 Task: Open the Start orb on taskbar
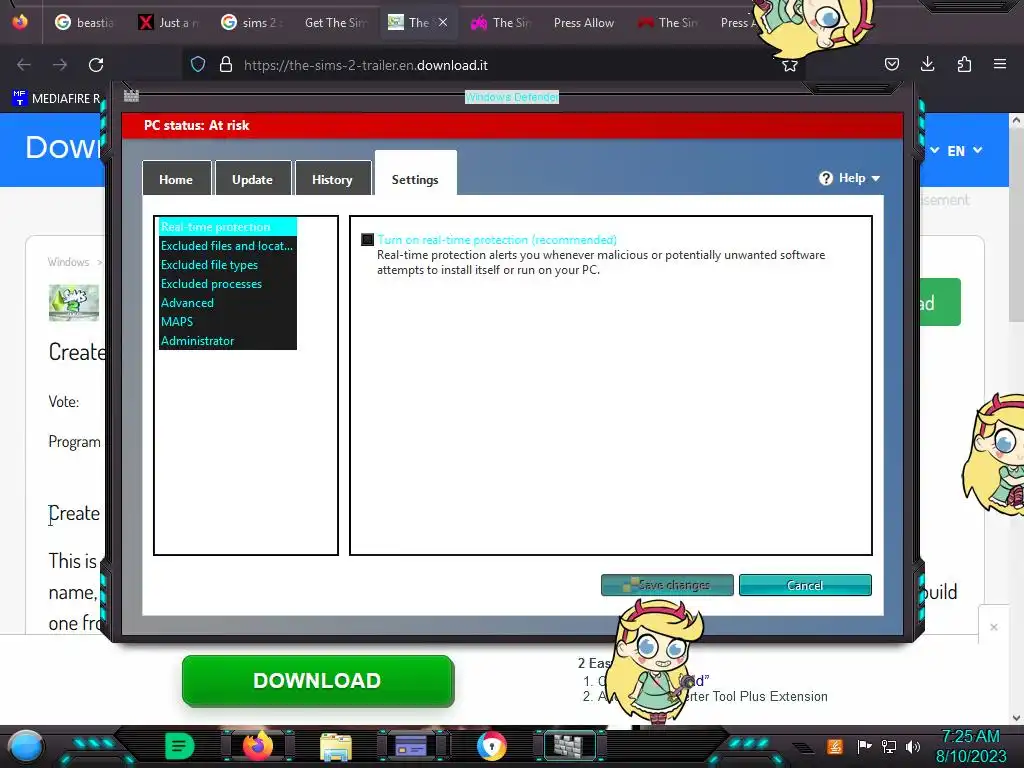(x=25, y=747)
